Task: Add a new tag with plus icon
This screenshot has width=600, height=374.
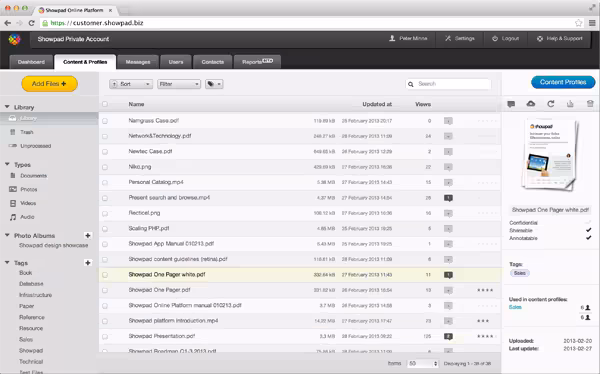Action: click(x=88, y=263)
